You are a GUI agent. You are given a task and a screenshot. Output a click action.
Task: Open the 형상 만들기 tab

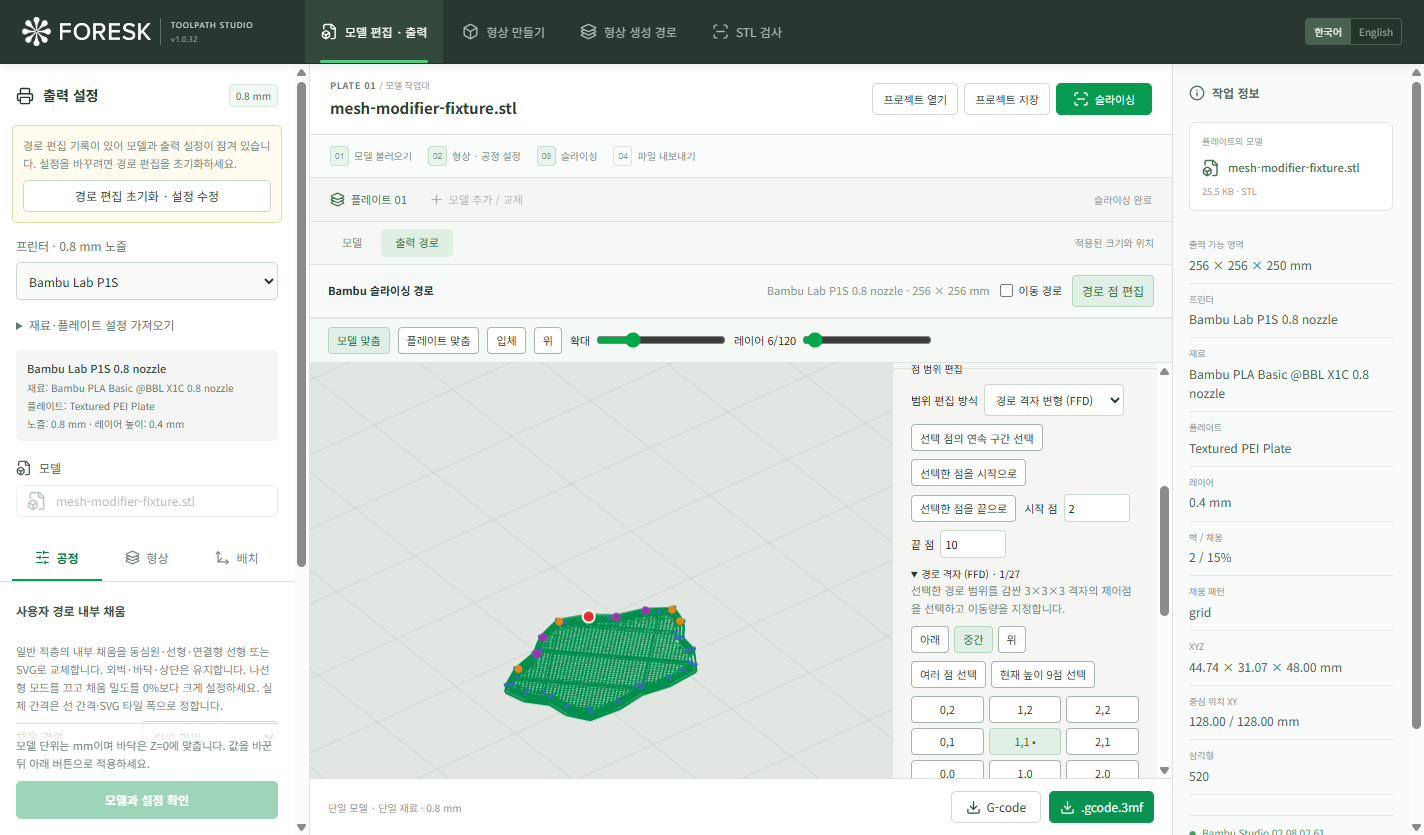click(503, 32)
